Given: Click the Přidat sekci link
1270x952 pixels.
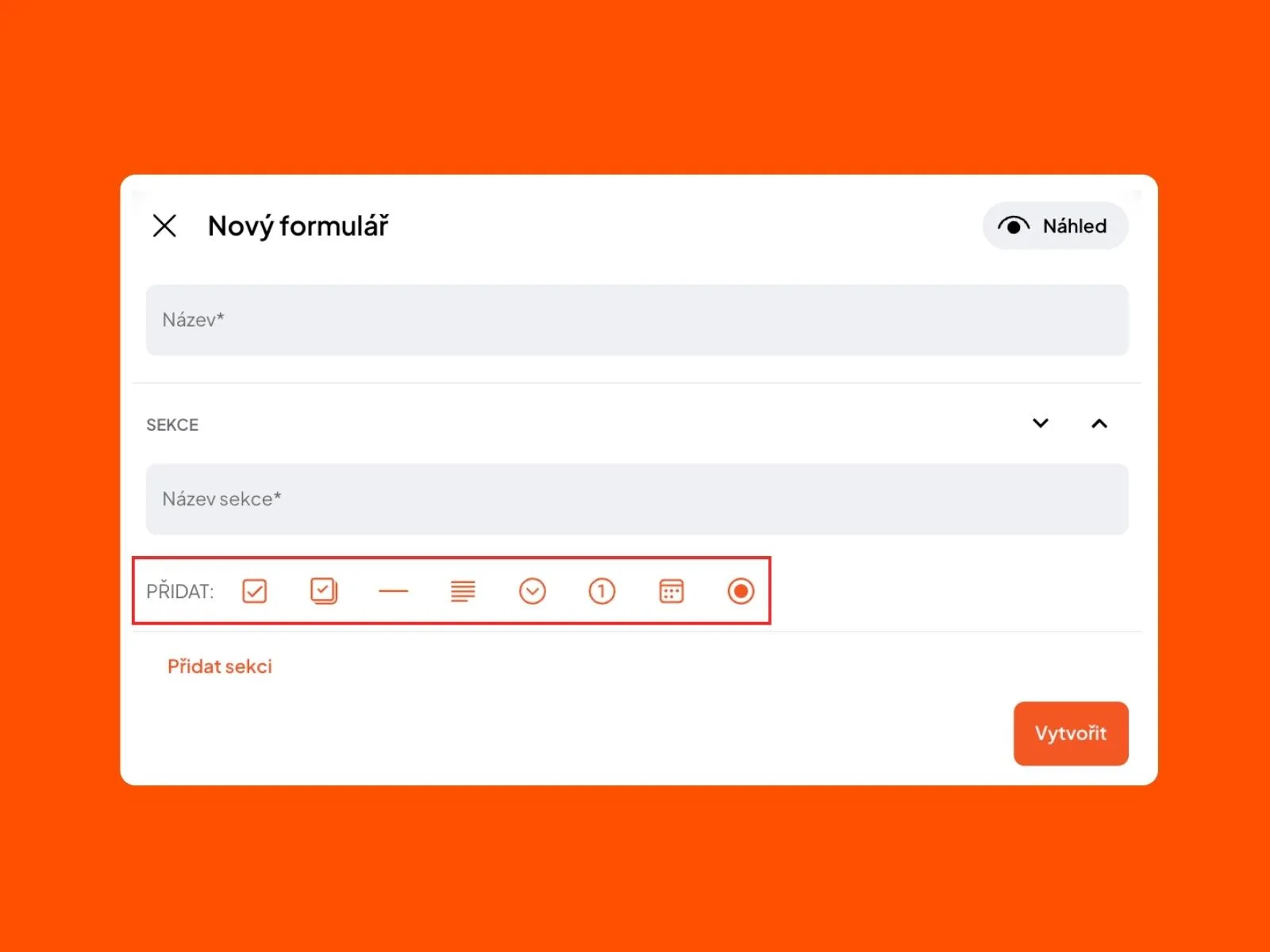Looking at the screenshot, I should pos(220,666).
